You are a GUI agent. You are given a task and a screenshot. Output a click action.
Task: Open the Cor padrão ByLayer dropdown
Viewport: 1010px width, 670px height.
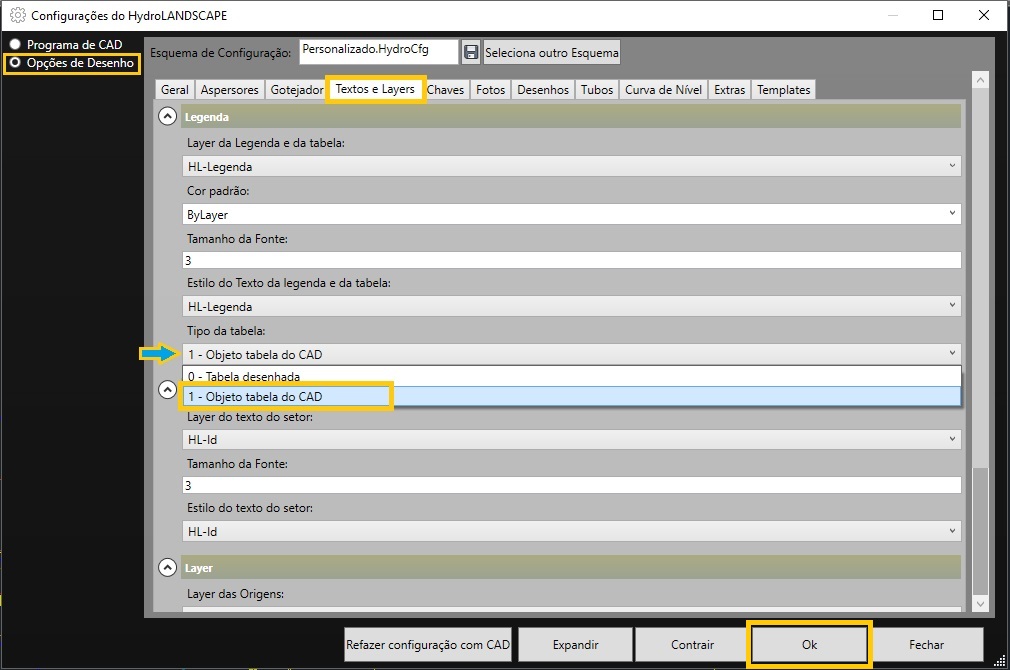572,214
